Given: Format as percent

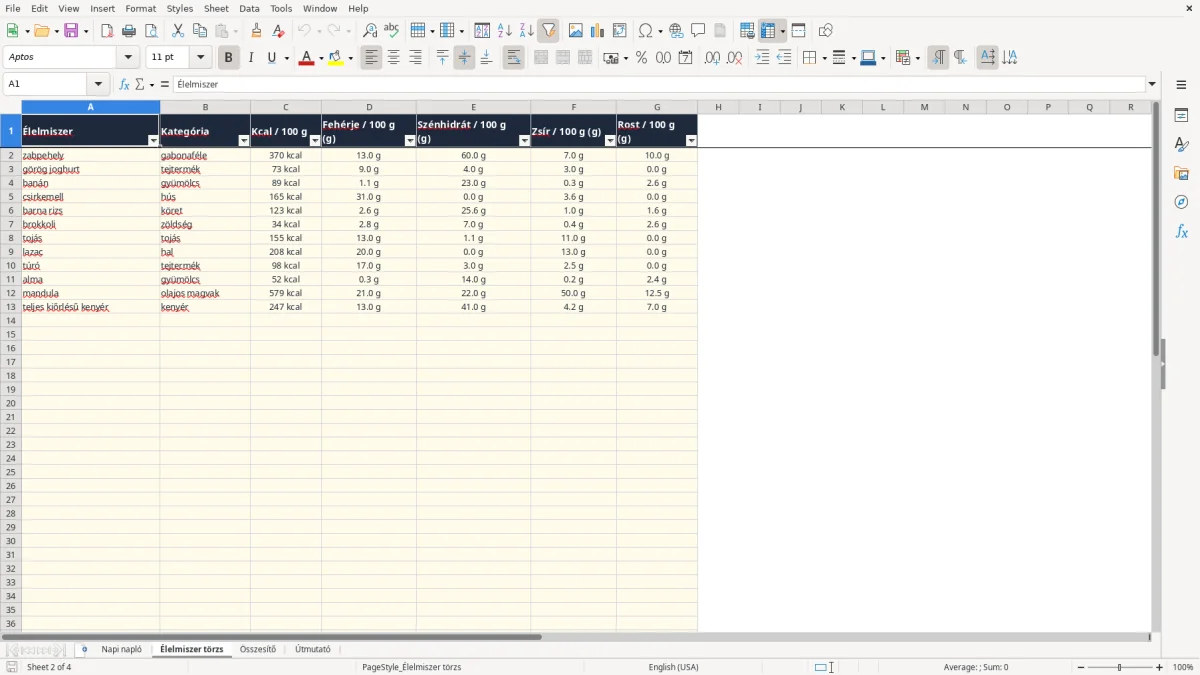Looking at the screenshot, I should 641,58.
